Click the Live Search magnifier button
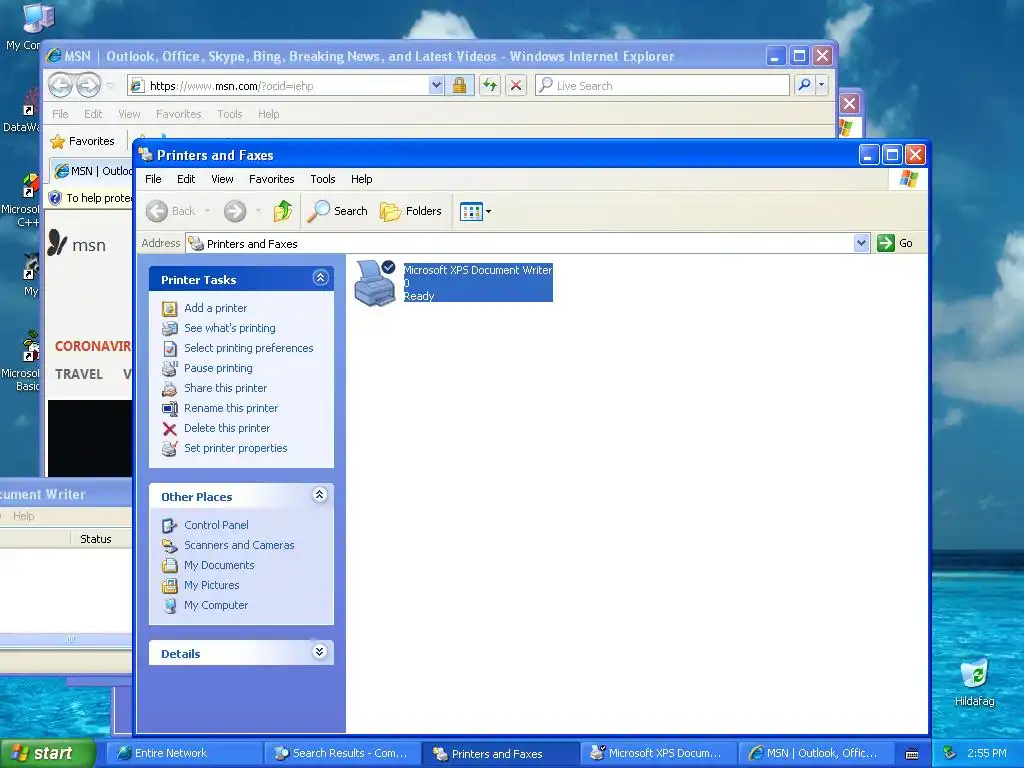Viewport: 1024px width, 768px height. tap(805, 85)
